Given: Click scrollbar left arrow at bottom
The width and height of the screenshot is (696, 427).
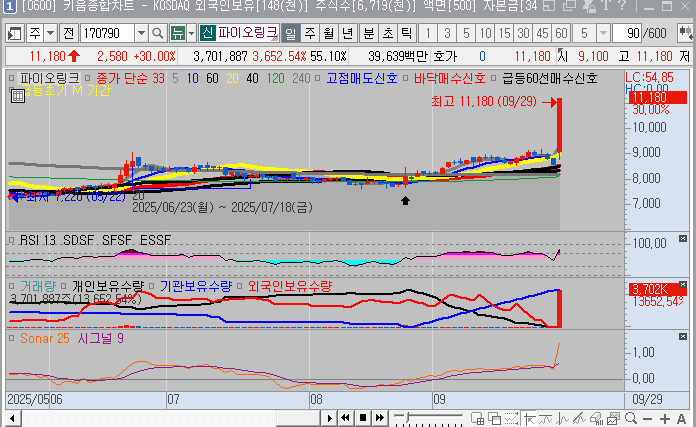Looking at the screenshot, I should [x=12, y=418].
